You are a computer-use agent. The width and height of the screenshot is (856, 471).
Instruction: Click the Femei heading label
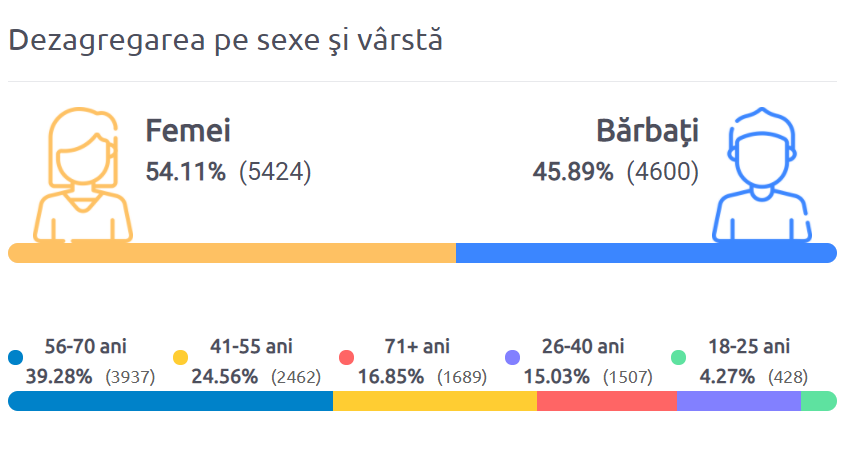click(188, 131)
